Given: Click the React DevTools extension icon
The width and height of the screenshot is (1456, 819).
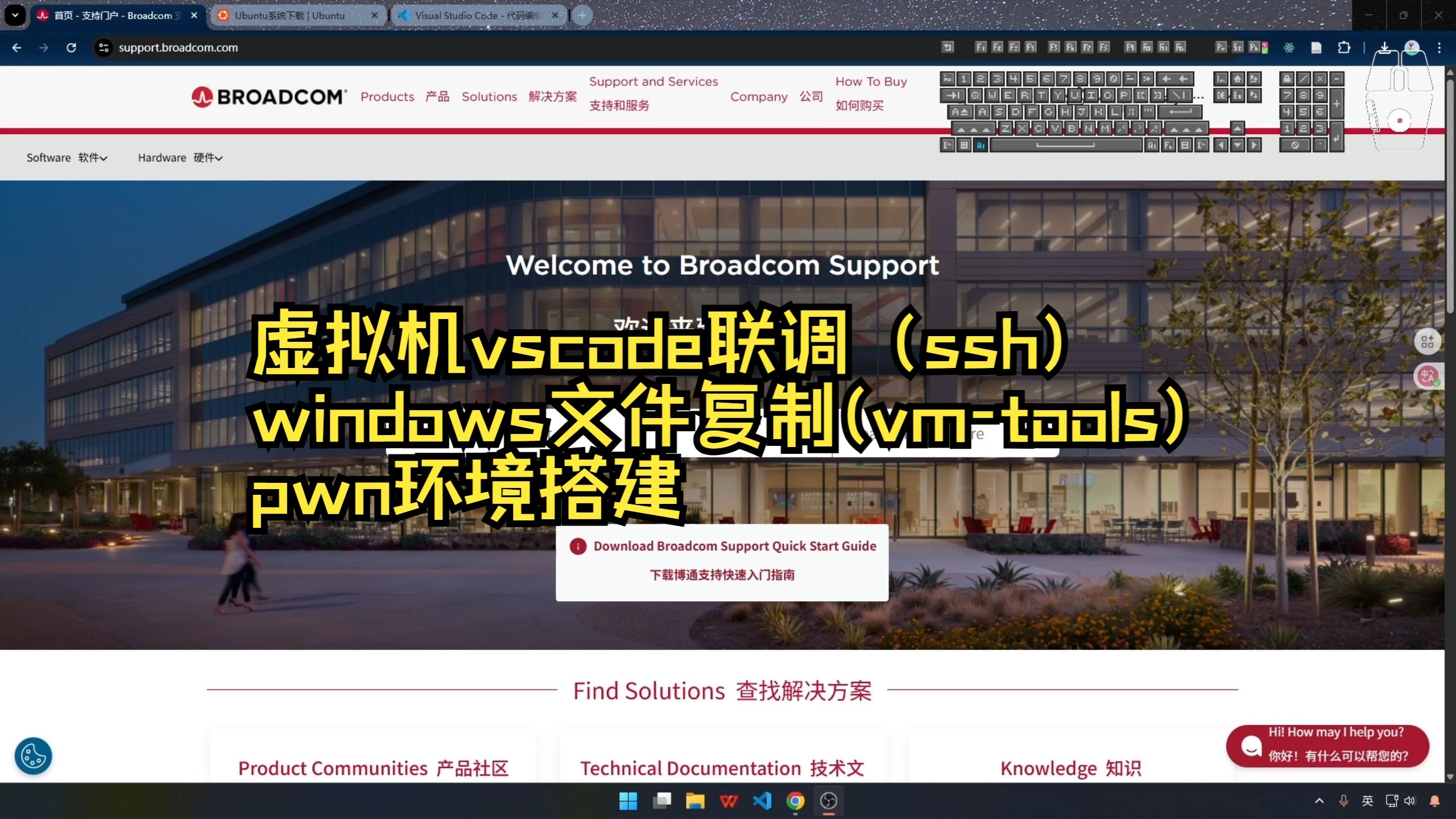Looking at the screenshot, I should (1289, 48).
